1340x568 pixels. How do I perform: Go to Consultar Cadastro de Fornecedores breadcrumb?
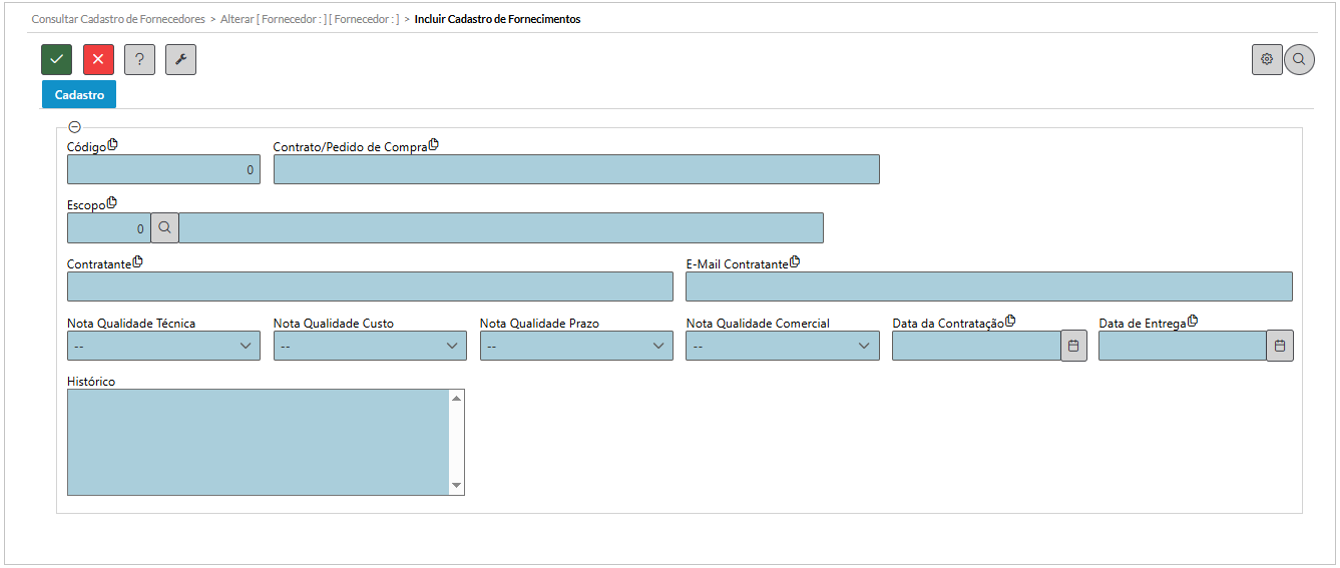point(118,19)
